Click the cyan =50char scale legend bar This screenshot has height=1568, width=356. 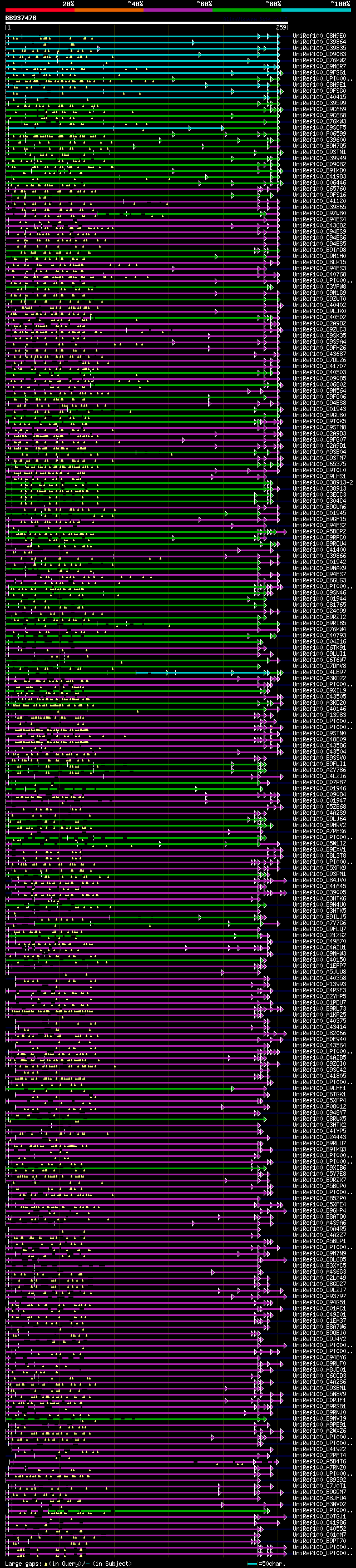[252, 1564]
